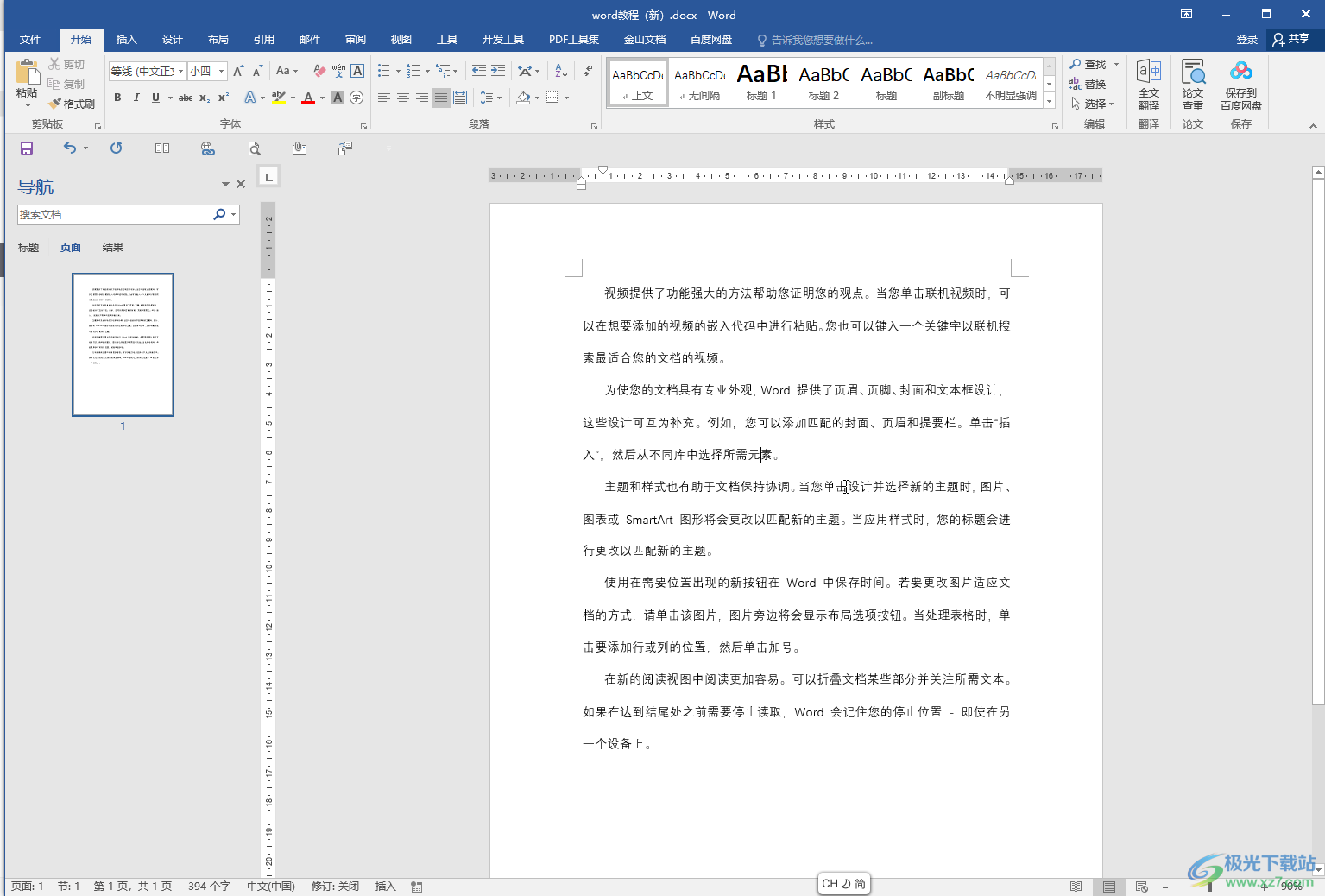
Task: Click the Paste (粘贴) clipboard icon
Action: click(x=27, y=73)
